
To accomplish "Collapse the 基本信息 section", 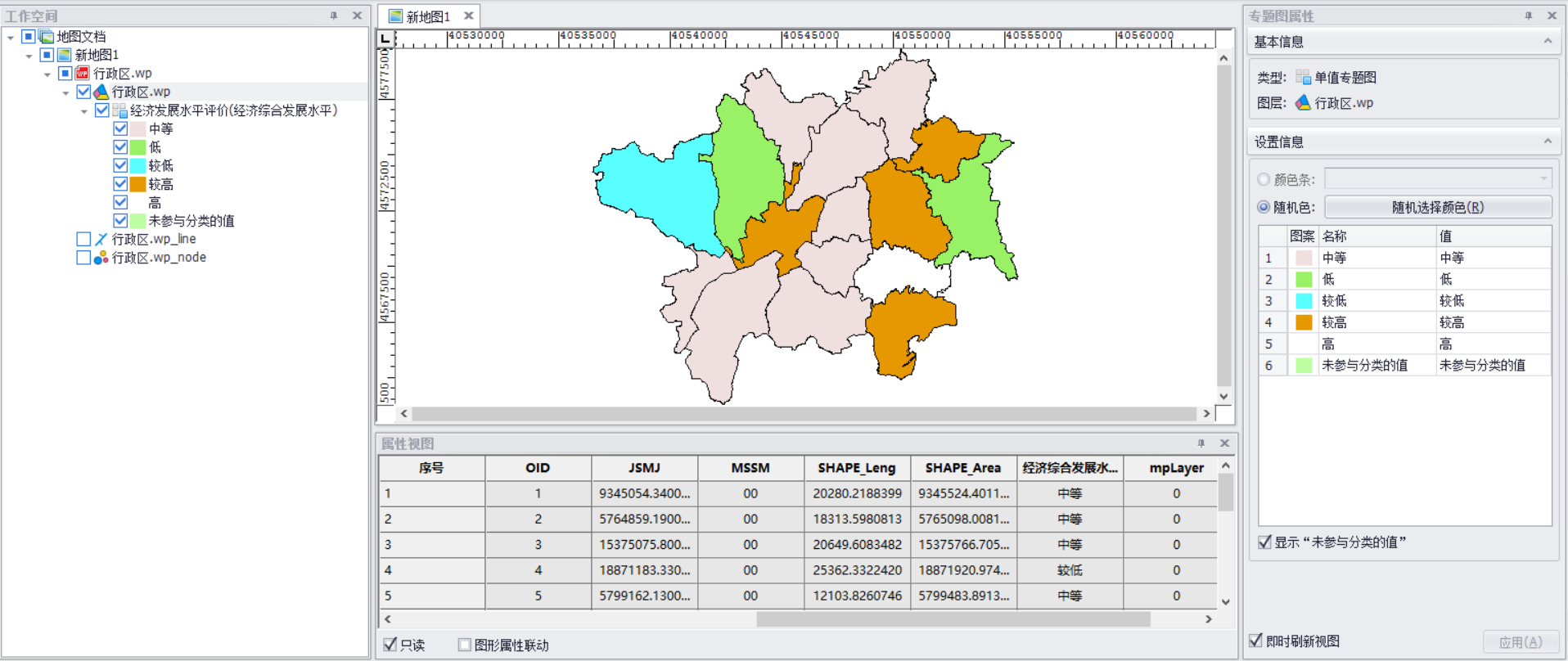I will point(1548,41).
